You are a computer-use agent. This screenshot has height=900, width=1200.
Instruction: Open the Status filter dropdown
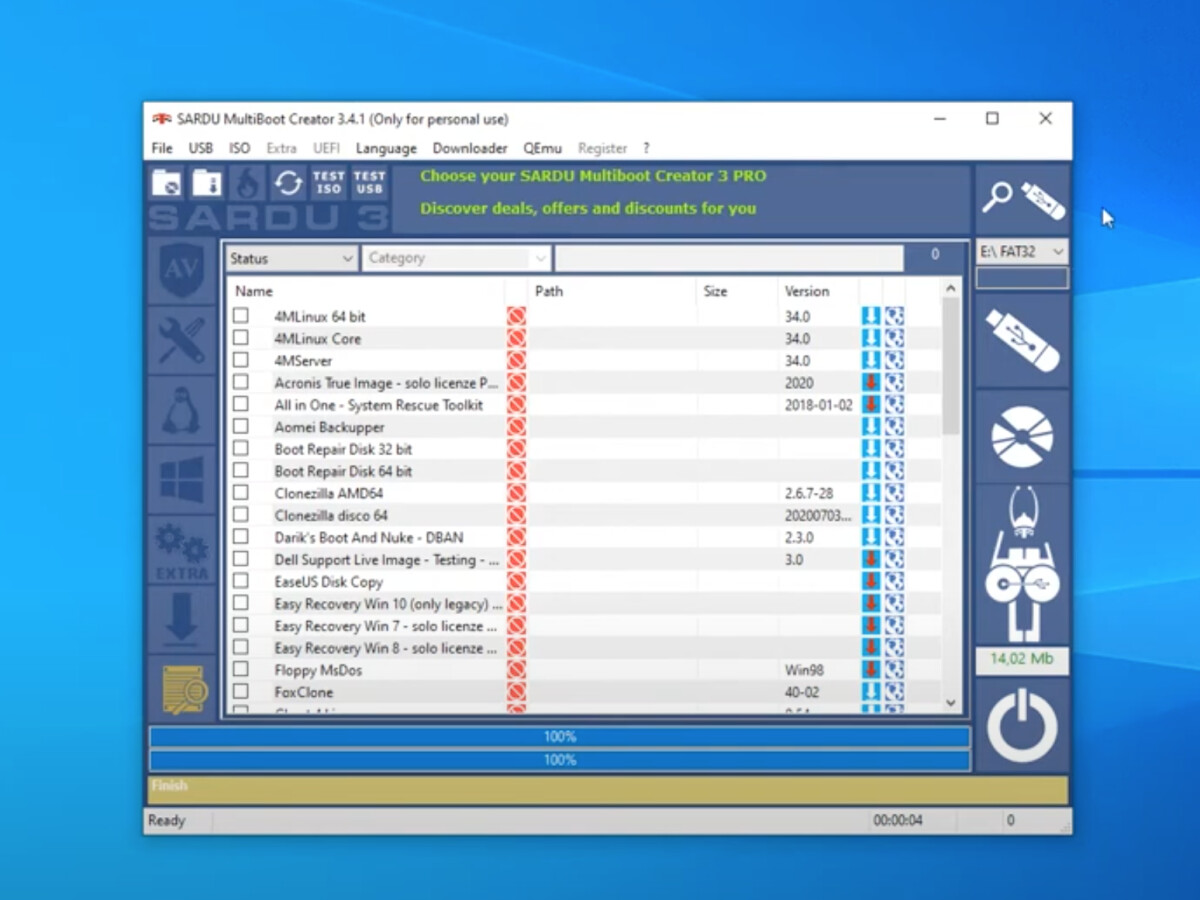(291, 258)
